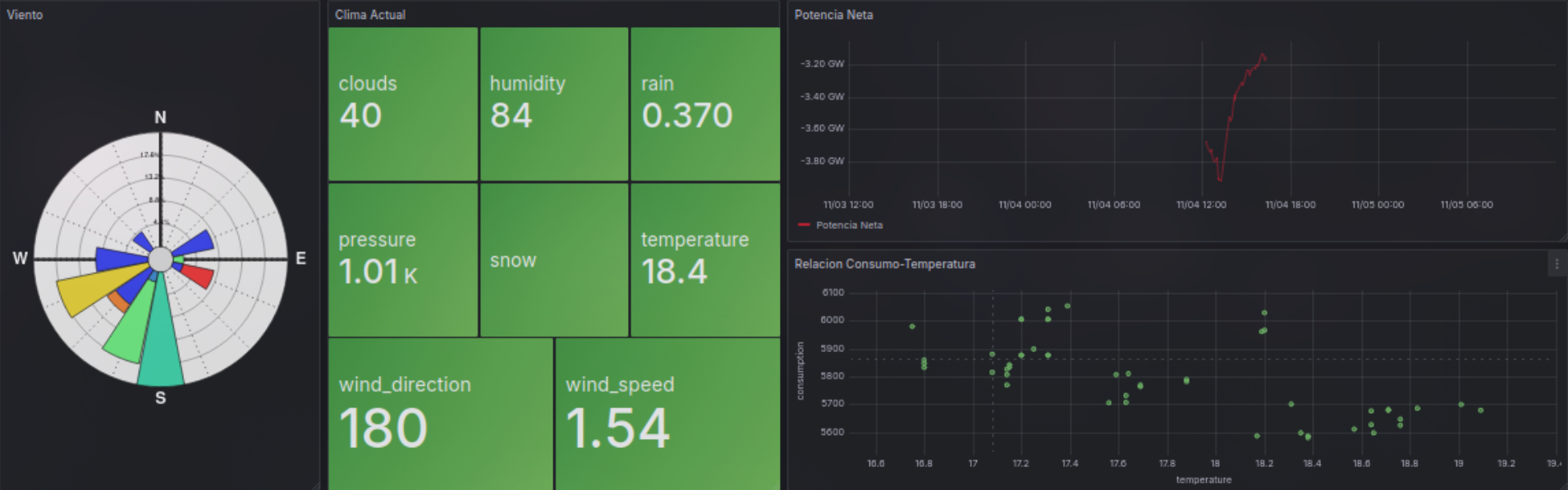Select the humidity stat tile
This screenshot has width=1568, height=490.
point(554,104)
